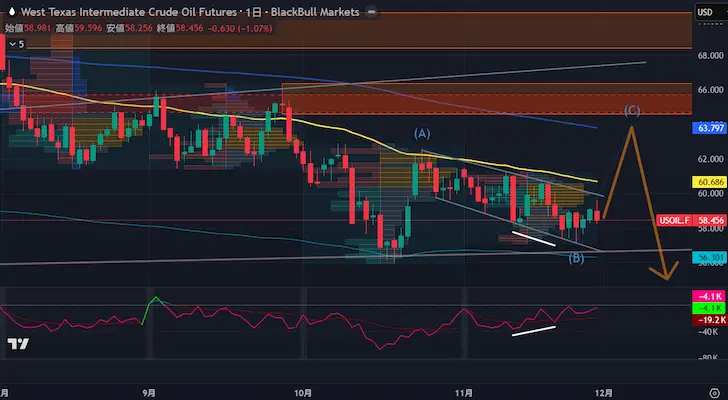Click the (A) wave label
Viewport: 728px width, 400px height.
click(x=422, y=133)
